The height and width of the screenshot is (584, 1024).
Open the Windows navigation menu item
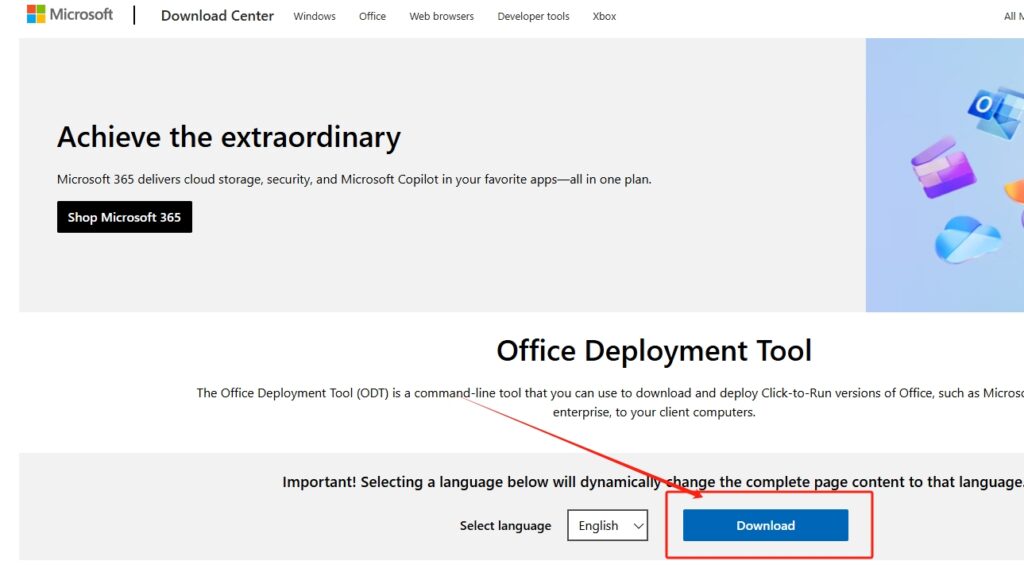coord(314,17)
